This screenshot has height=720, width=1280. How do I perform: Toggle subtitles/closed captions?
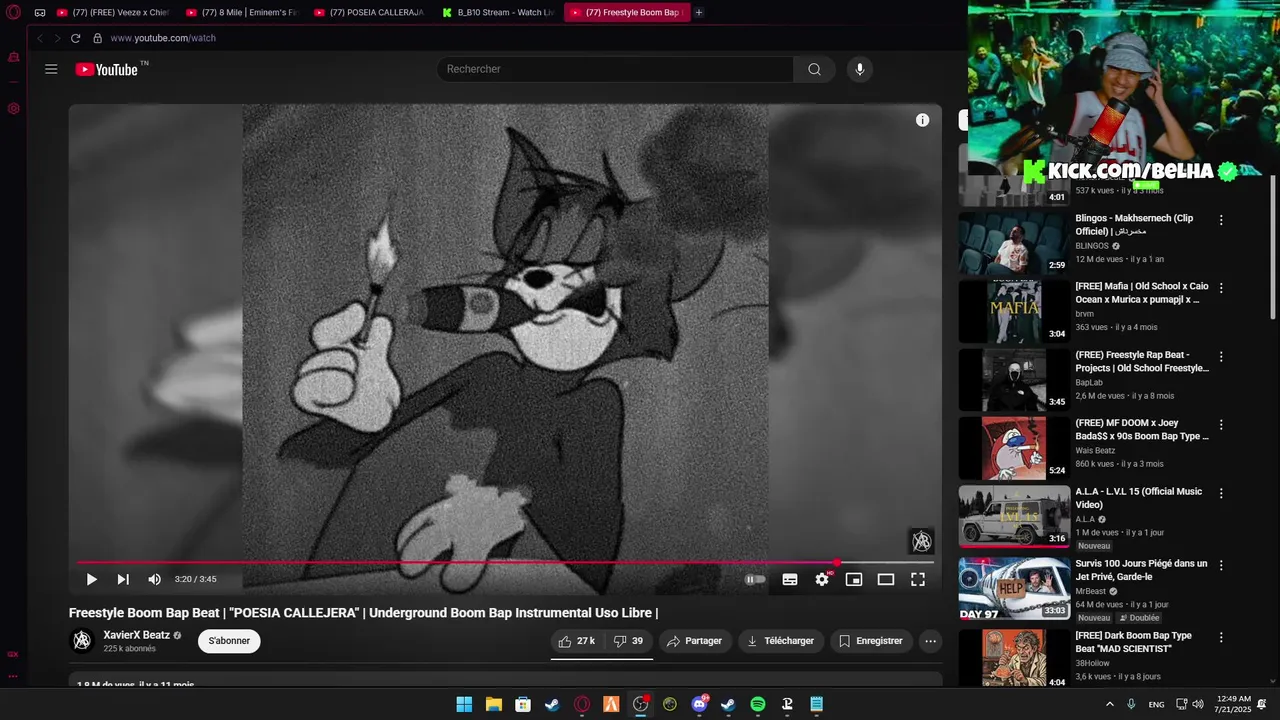pos(789,579)
